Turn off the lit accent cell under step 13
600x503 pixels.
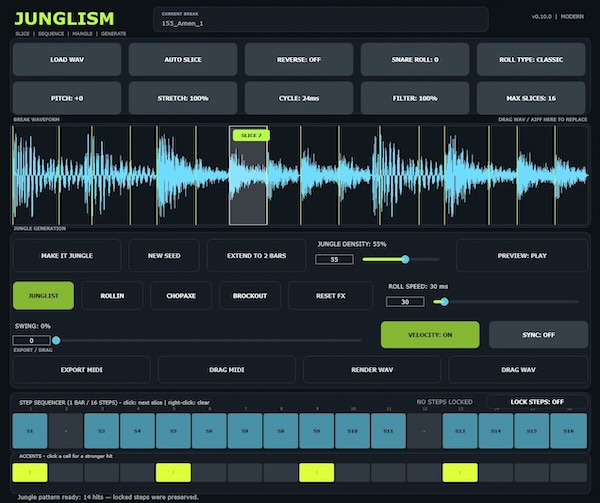460,472
